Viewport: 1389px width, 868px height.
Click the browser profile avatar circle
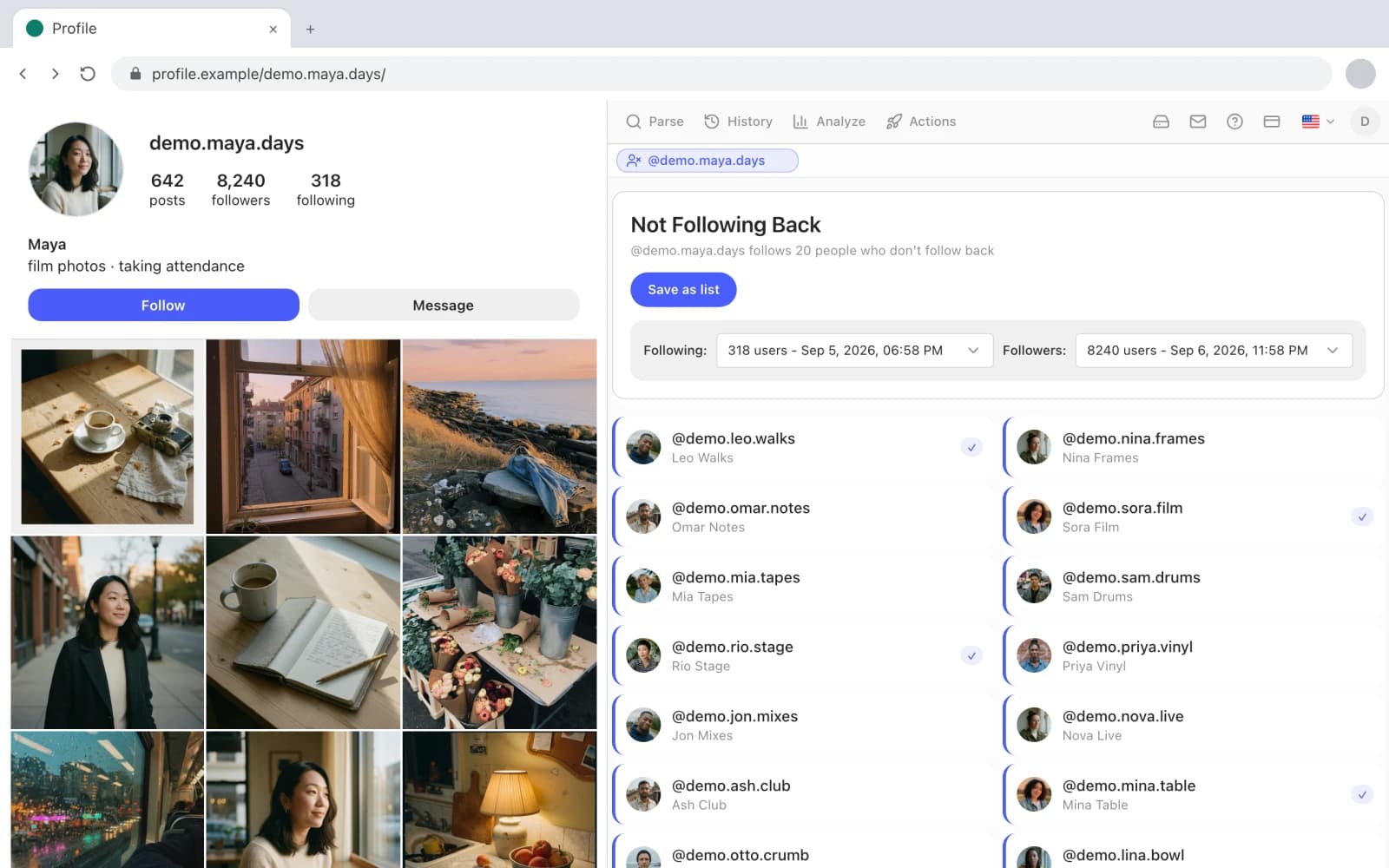click(x=1359, y=74)
